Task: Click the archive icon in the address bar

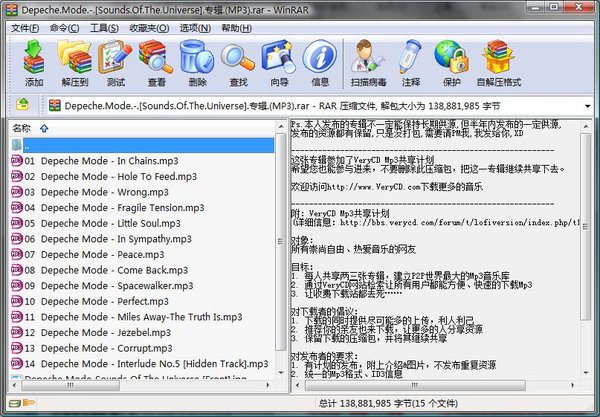Action: (55, 106)
